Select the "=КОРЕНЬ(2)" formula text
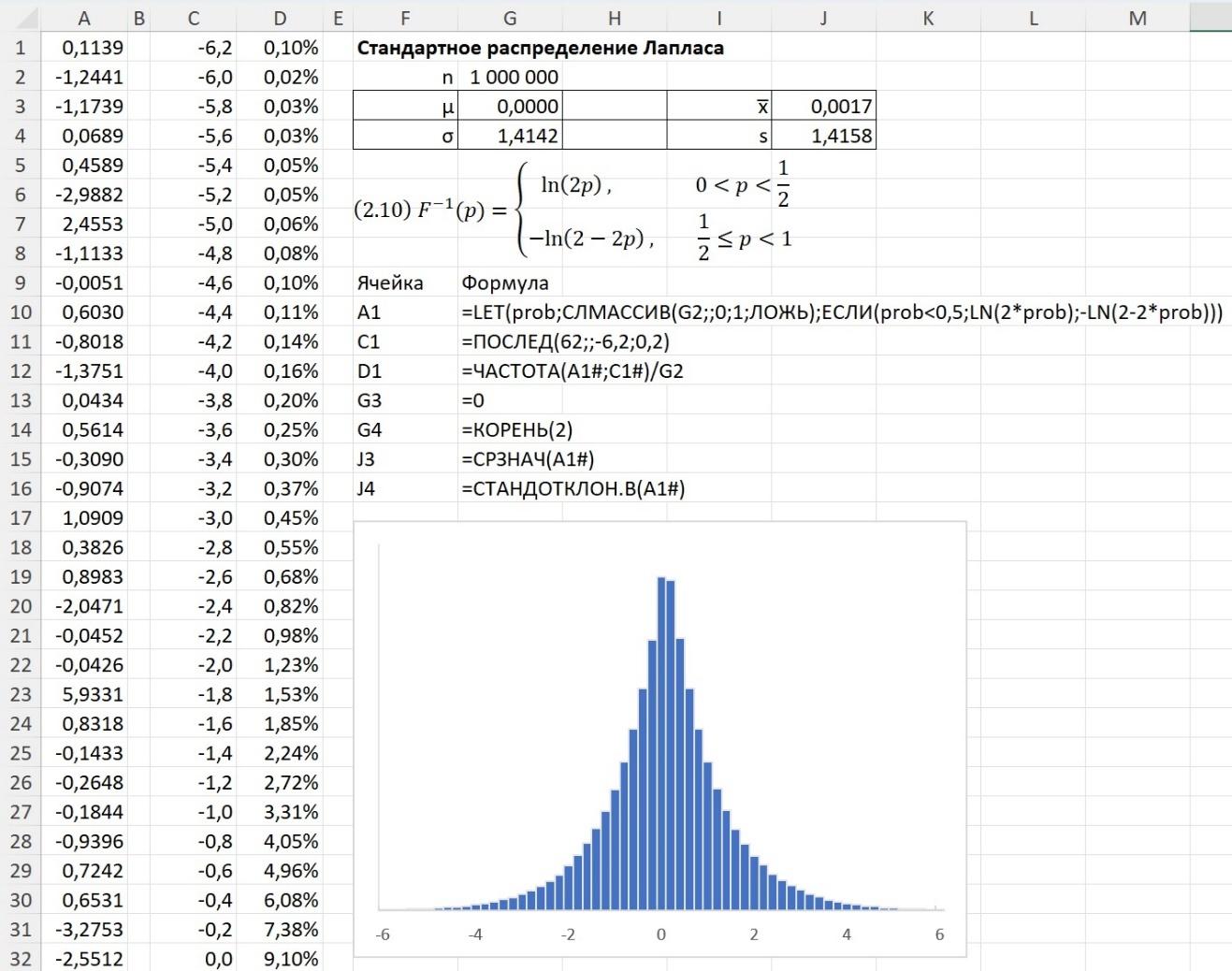Image resolution: width=1232 pixels, height=971 pixels. (517, 430)
